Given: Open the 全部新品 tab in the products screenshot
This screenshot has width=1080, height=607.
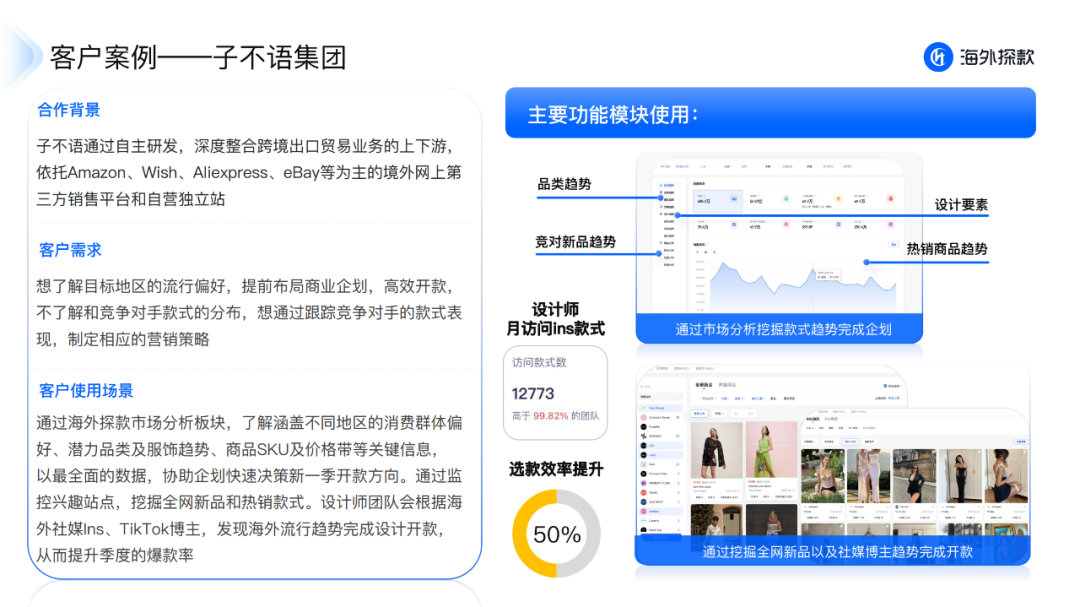Looking at the screenshot, I should pos(703,384).
